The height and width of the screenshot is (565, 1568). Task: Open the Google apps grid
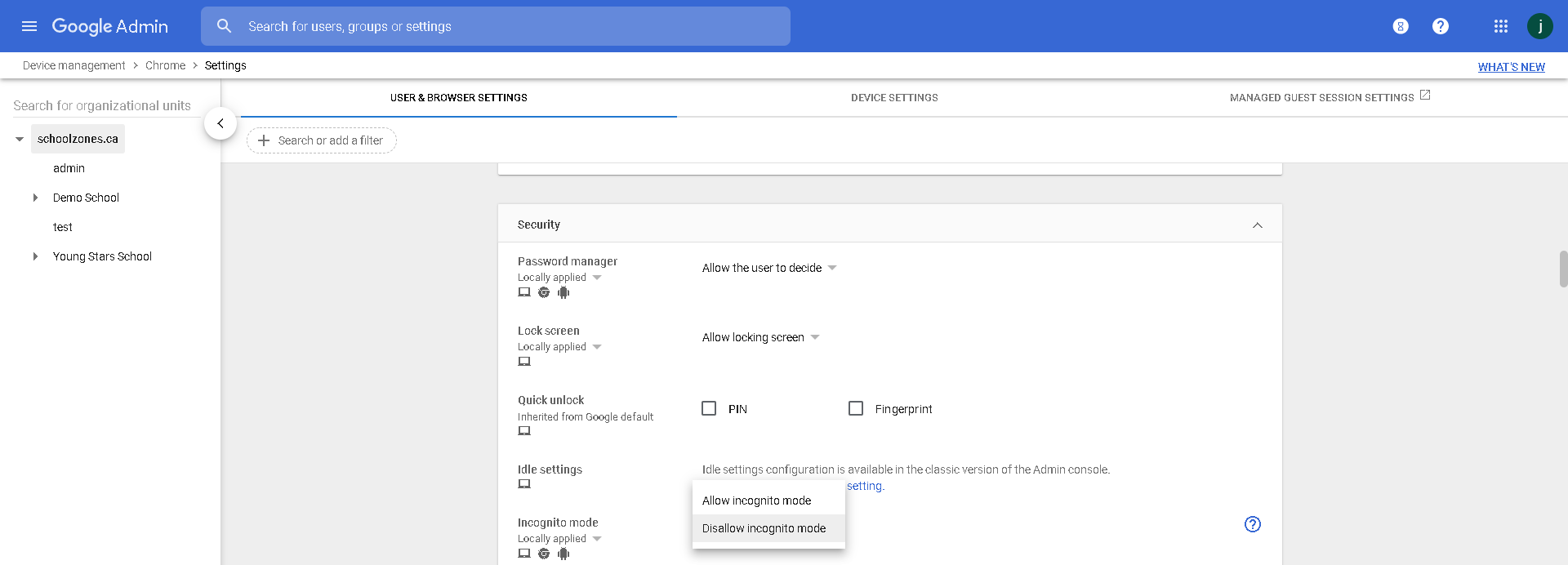point(1500,26)
